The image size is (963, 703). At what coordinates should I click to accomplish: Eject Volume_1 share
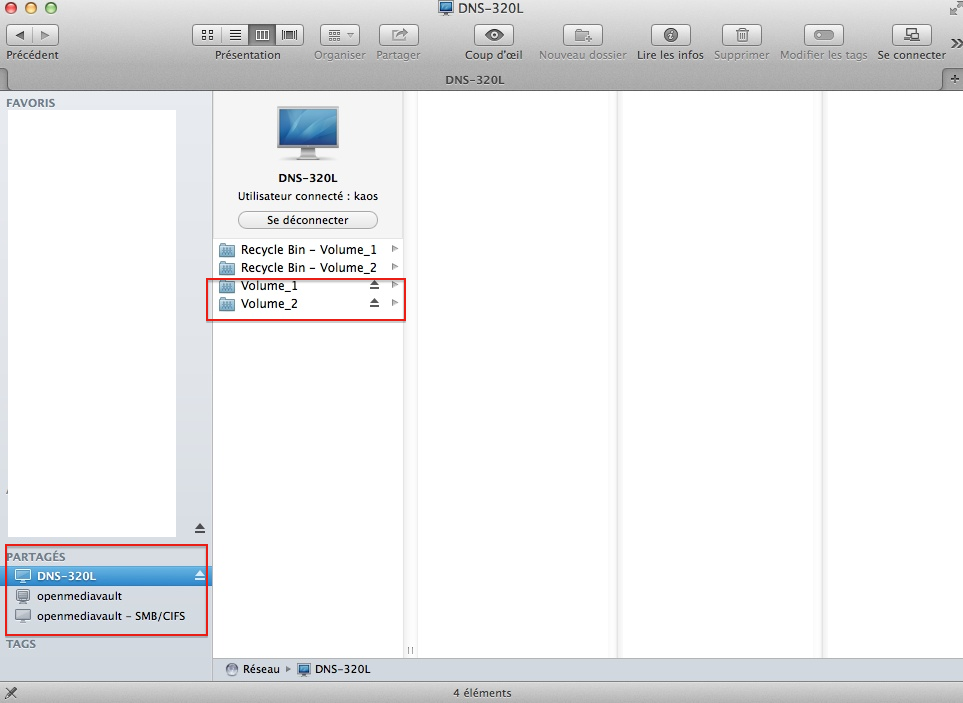click(x=375, y=286)
